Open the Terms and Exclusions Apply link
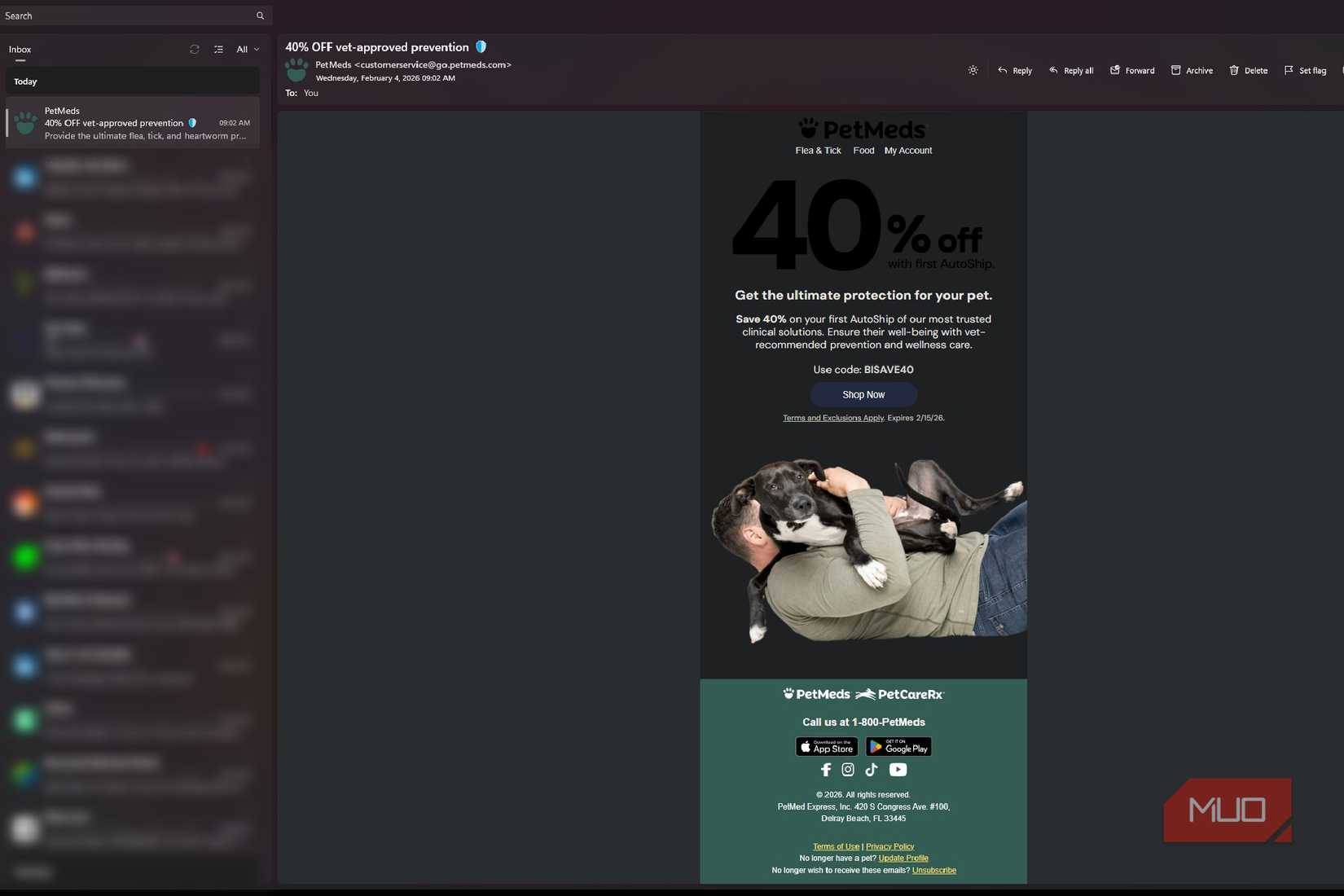This screenshot has width=1344, height=896. click(x=833, y=418)
